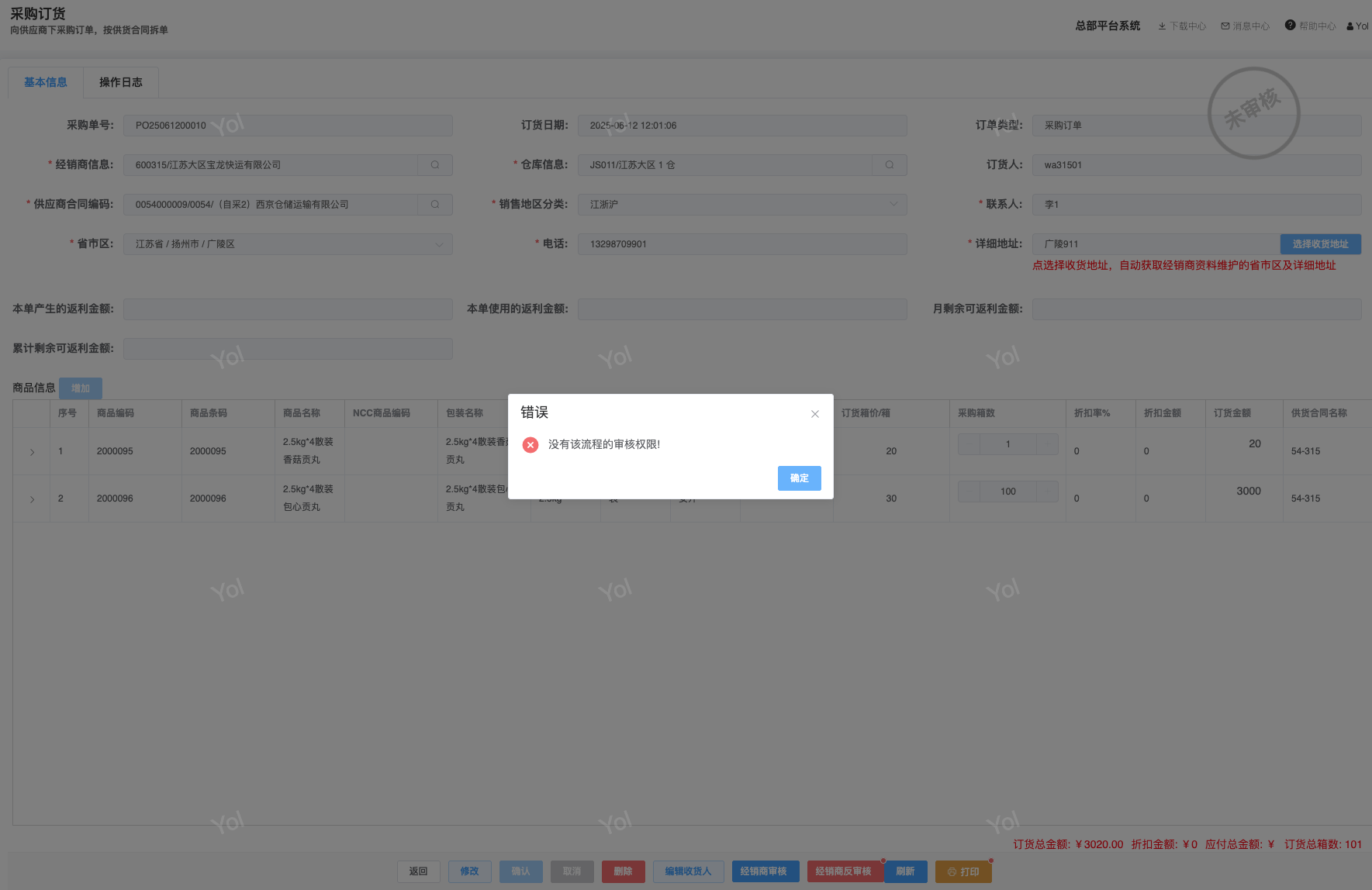Increase 采购箱数 for product 2000095
Image resolution: width=1372 pixels, height=890 pixels.
[x=1048, y=444]
